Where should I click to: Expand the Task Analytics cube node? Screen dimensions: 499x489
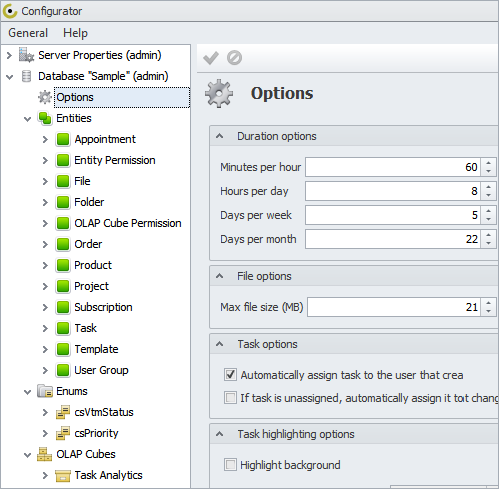[x=45, y=476]
